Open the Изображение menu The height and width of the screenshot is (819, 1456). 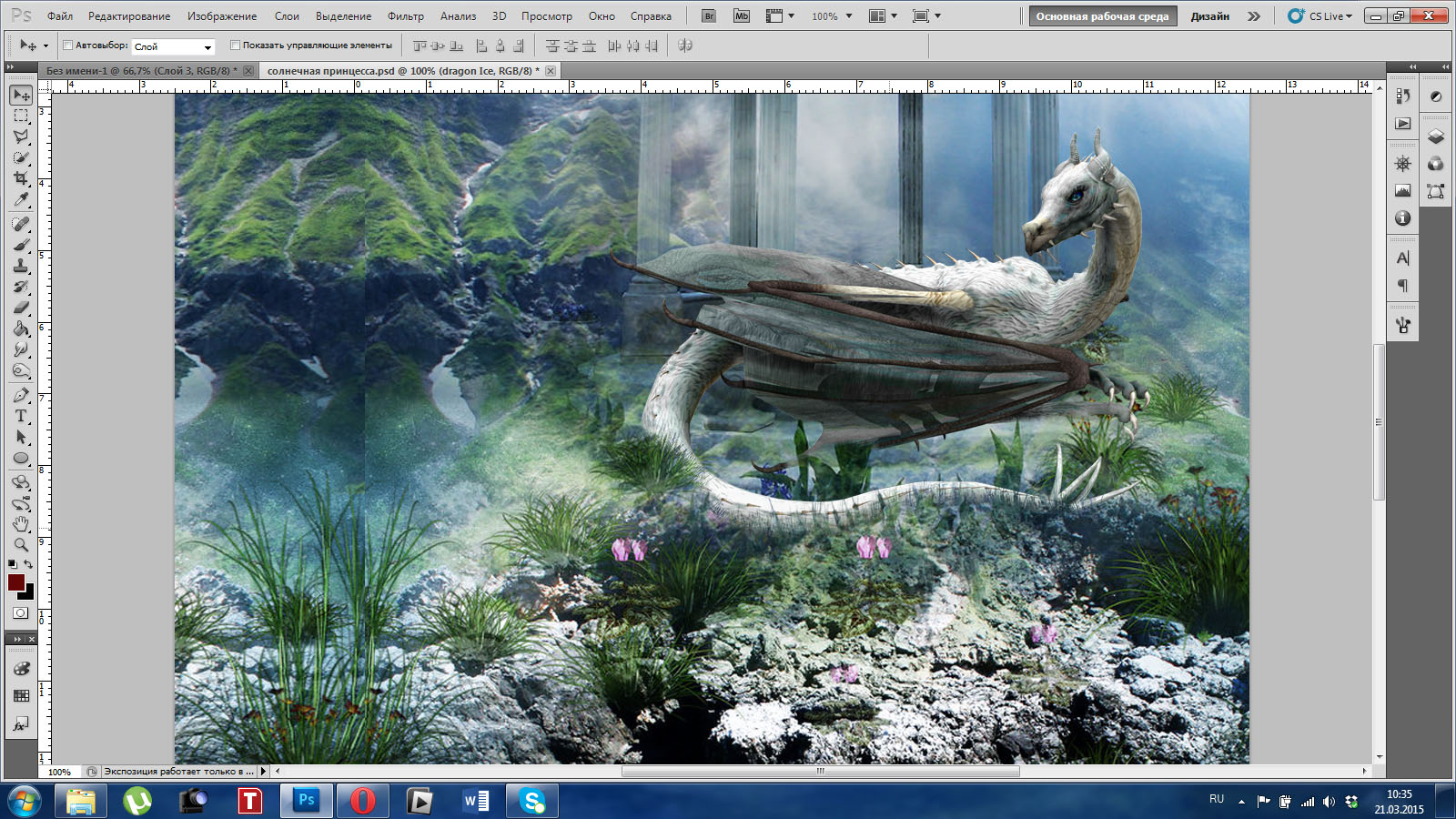[222, 16]
